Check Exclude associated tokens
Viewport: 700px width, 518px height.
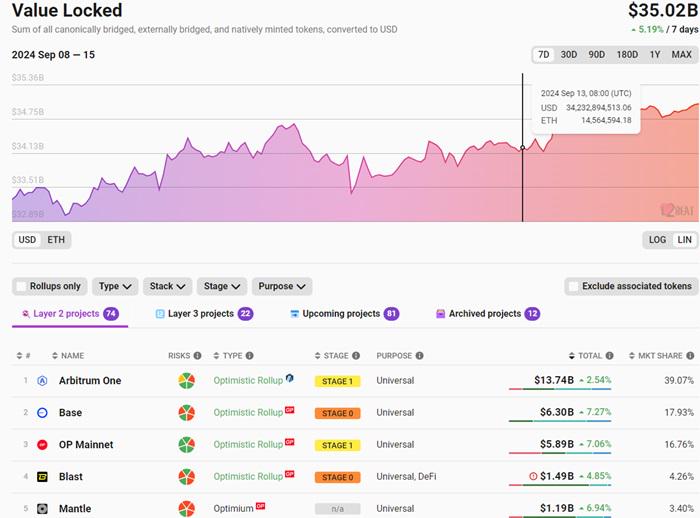573,286
